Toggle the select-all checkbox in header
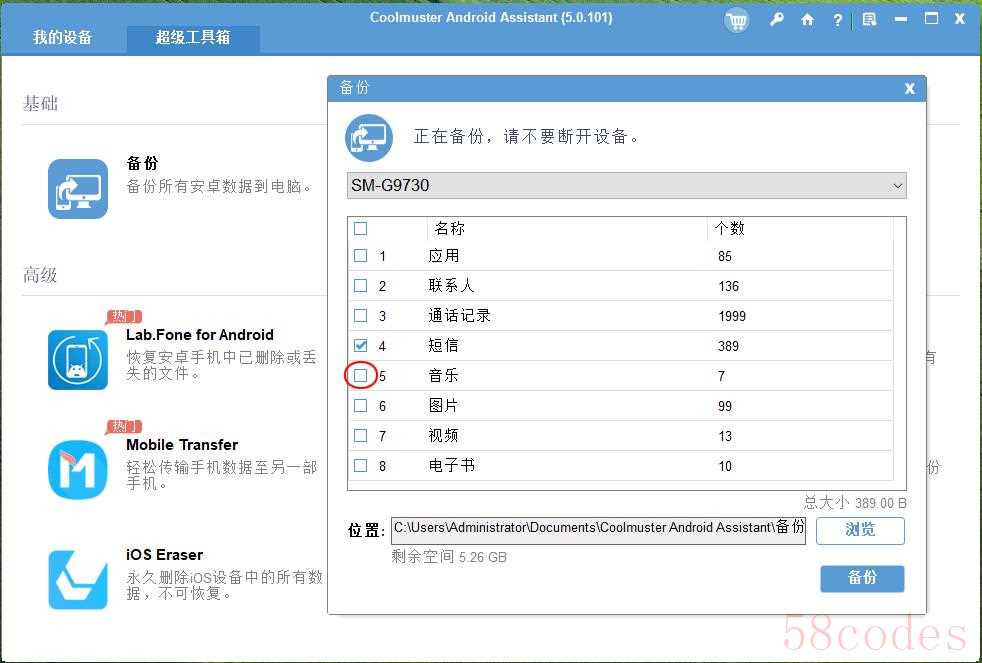 [x=361, y=229]
